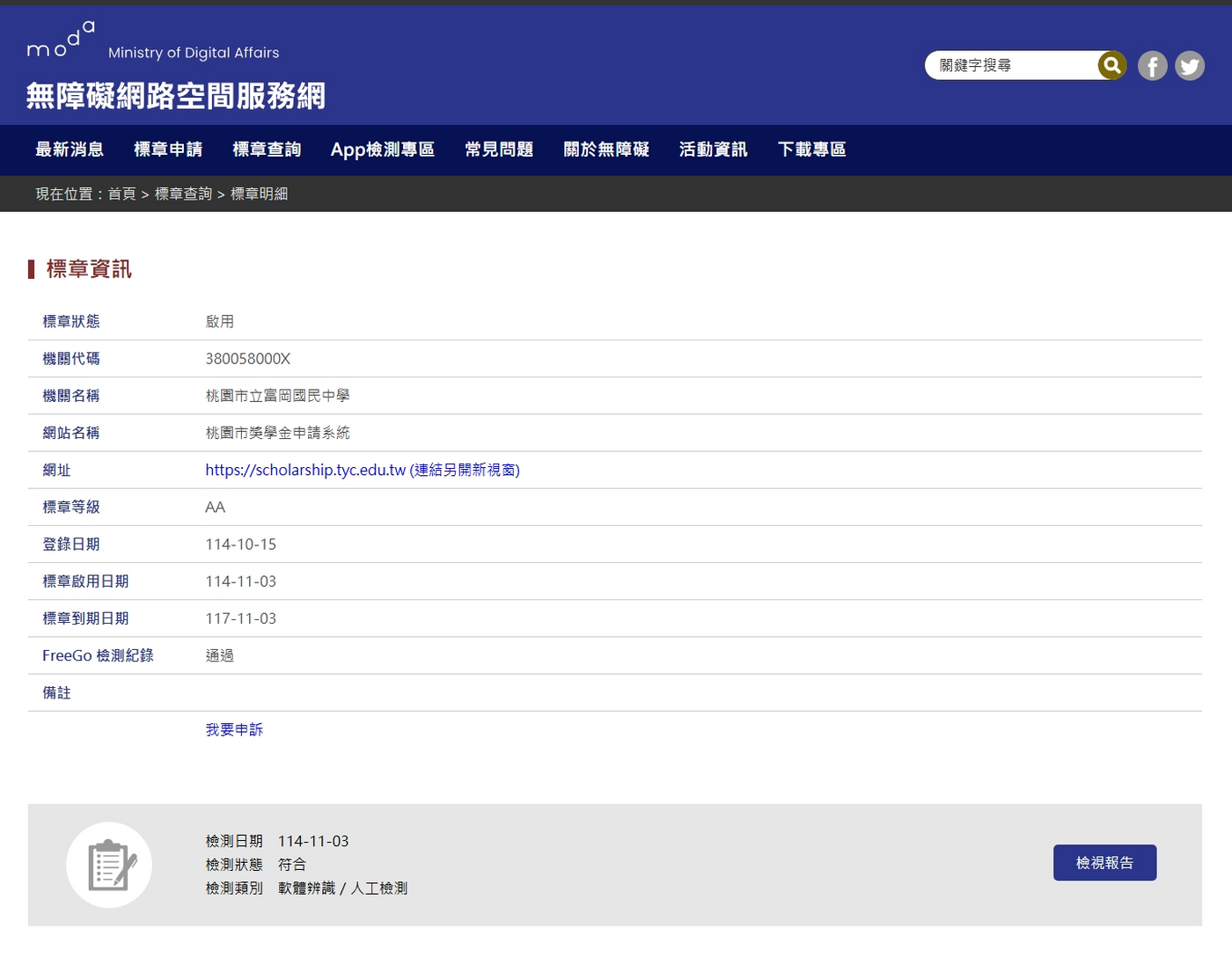
Task: Go to the 下載專區 menu item
Action: 811,150
